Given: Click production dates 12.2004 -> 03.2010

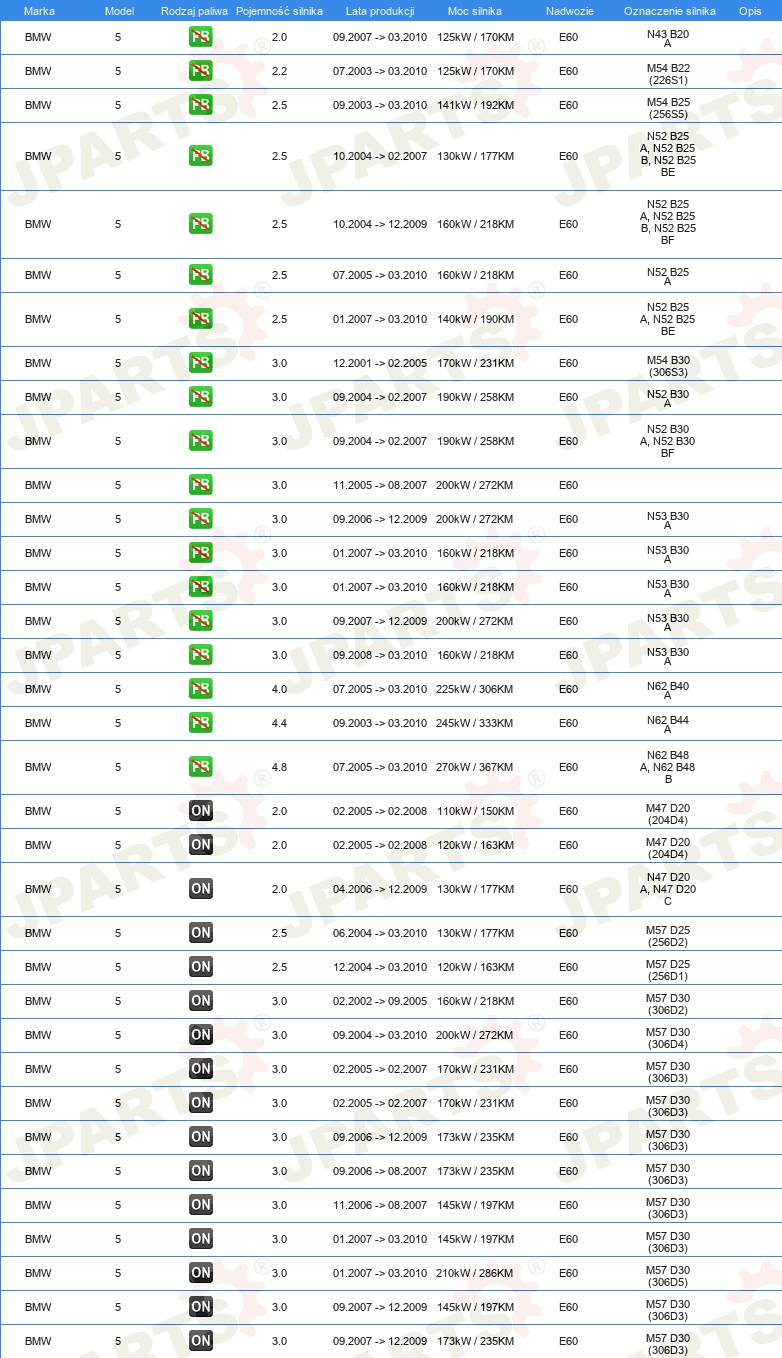Looking at the screenshot, I should click(380, 967).
